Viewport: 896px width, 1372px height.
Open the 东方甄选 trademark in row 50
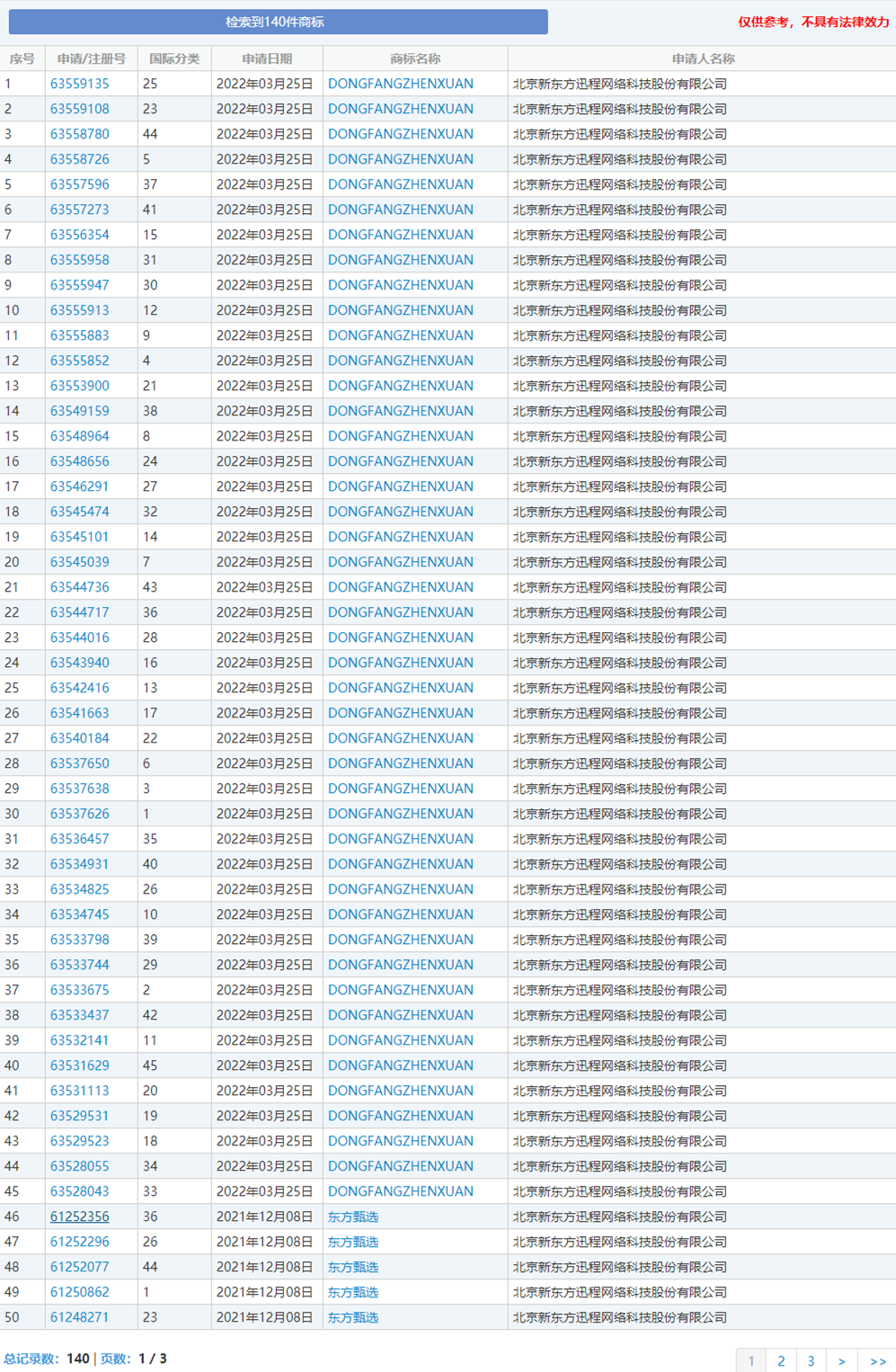[x=352, y=1317]
